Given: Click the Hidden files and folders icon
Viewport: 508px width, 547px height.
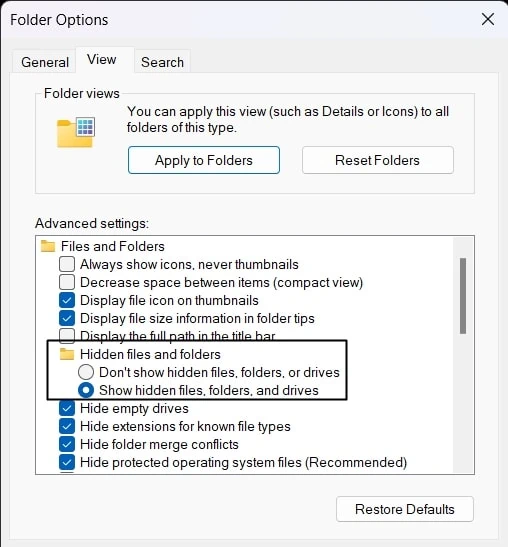Looking at the screenshot, I should [x=67, y=354].
